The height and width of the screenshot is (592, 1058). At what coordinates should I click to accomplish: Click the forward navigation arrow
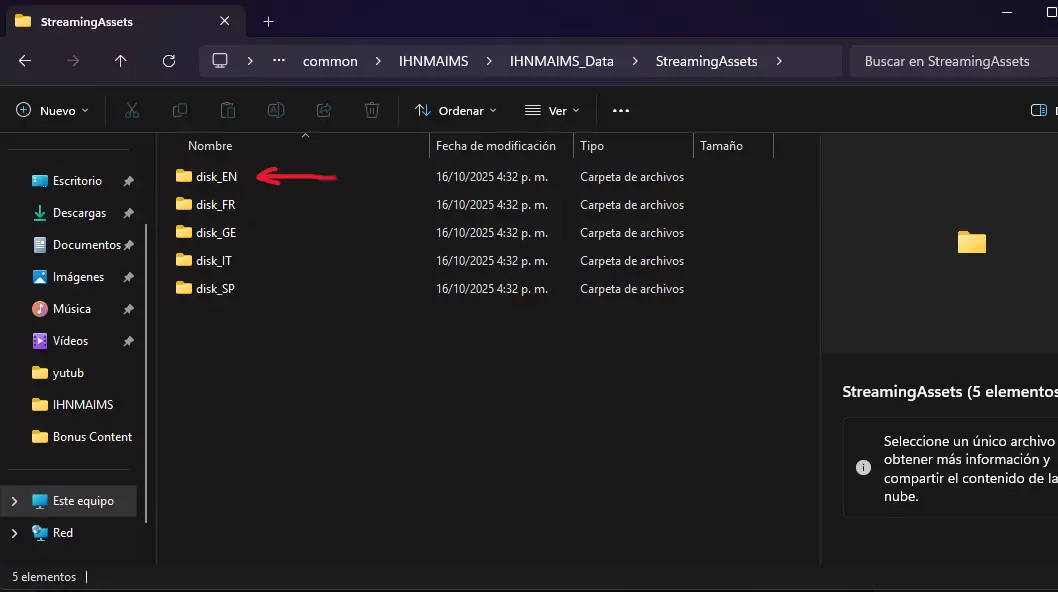tap(73, 61)
